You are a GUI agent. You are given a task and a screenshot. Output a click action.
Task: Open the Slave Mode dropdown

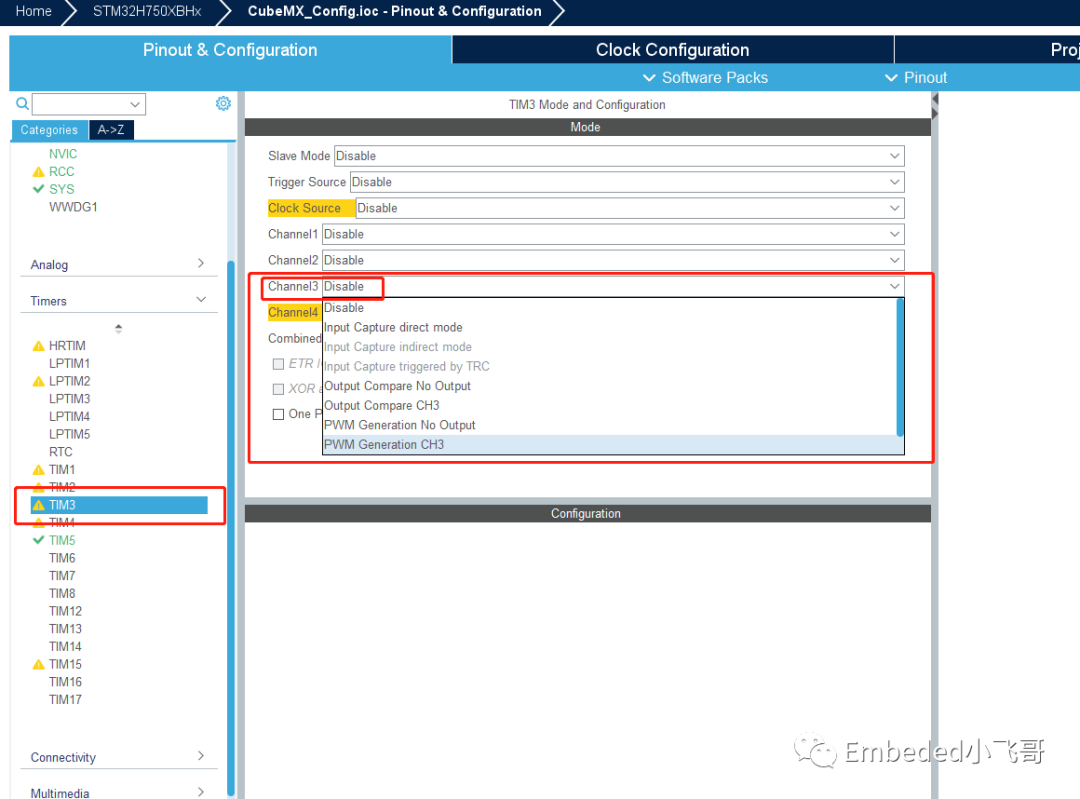point(619,156)
